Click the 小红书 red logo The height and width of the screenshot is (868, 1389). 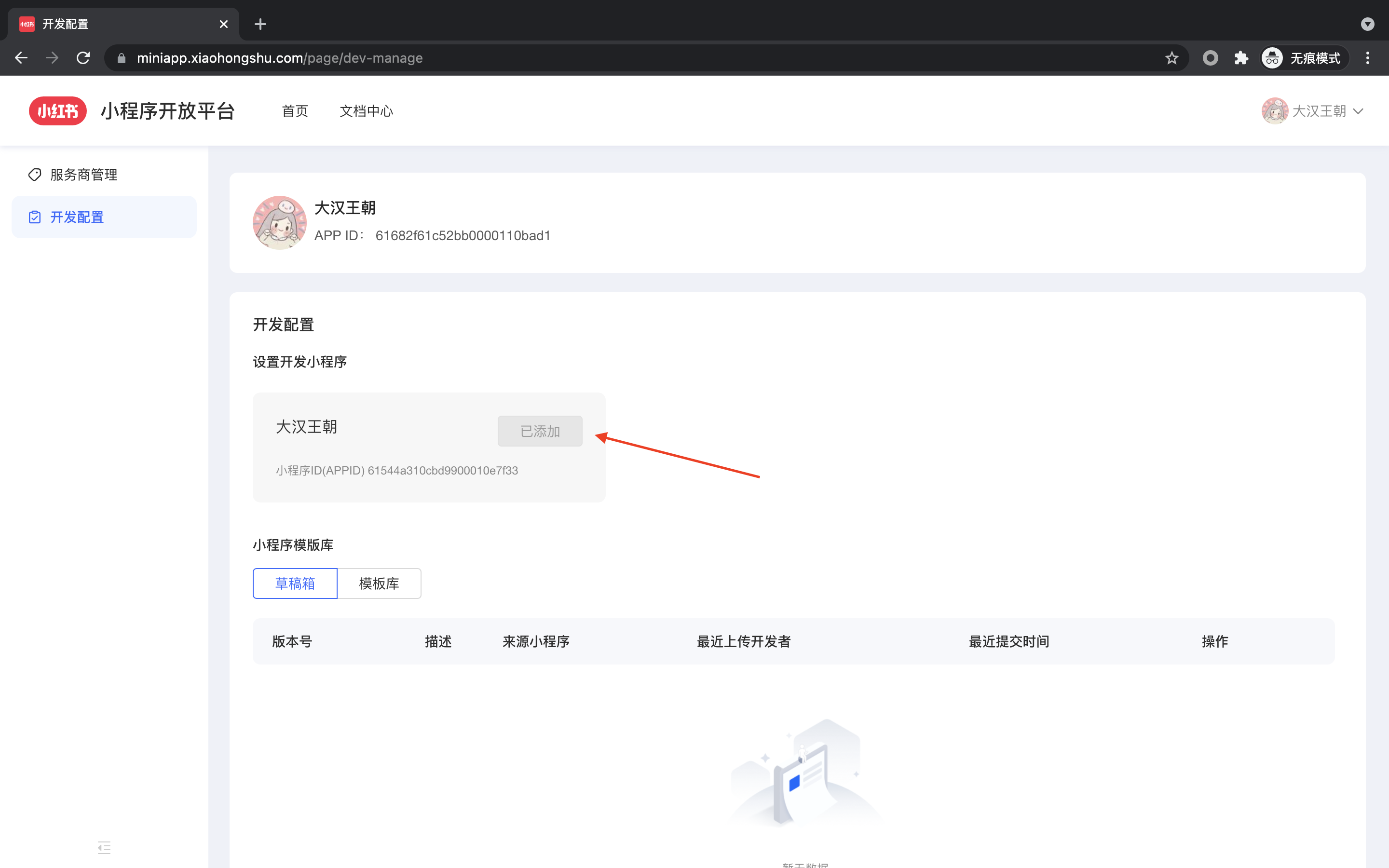coord(58,111)
